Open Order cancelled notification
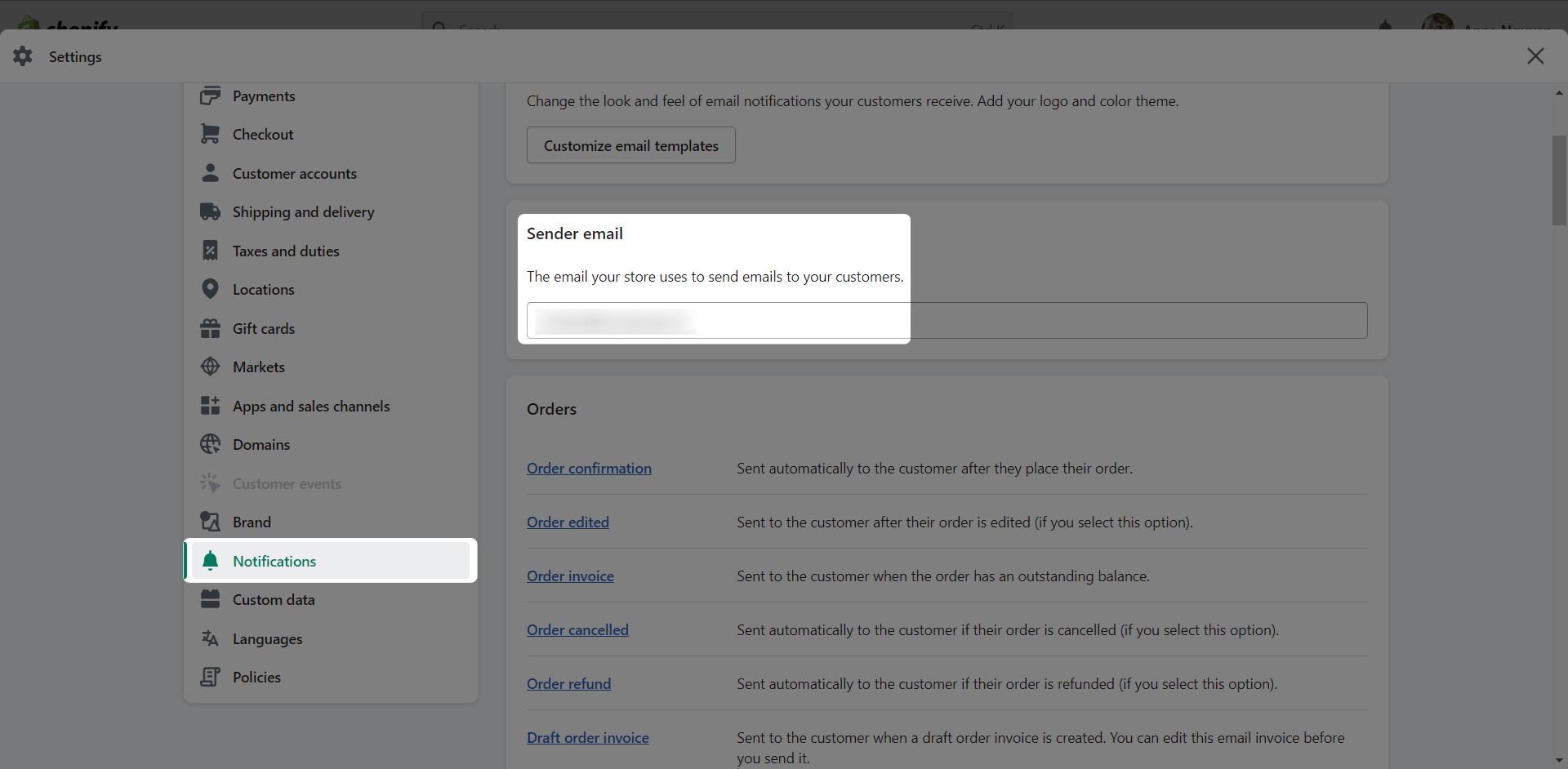1568x769 pixels. click(577, 630)
